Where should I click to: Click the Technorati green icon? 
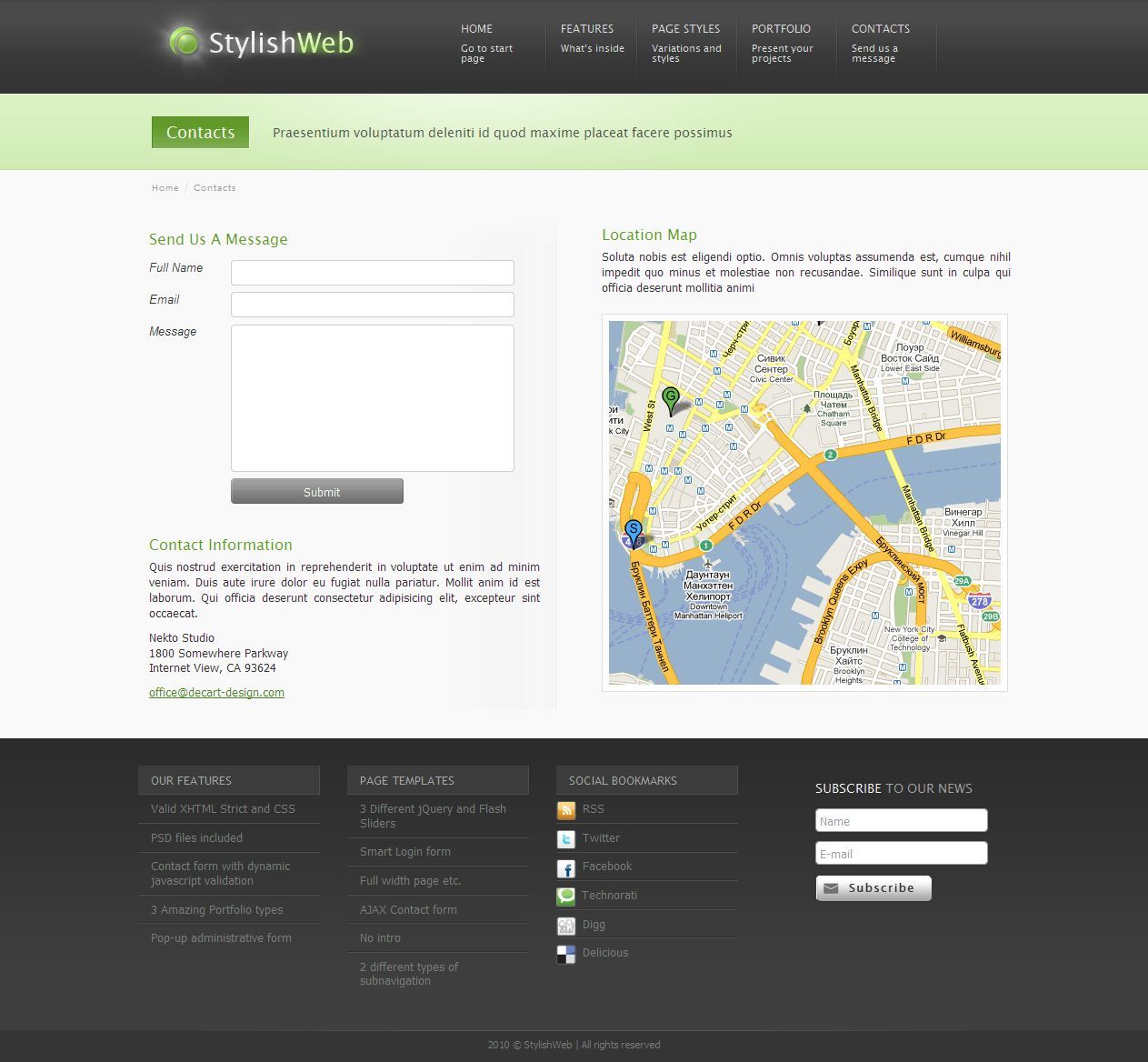(x=567, y=896)
